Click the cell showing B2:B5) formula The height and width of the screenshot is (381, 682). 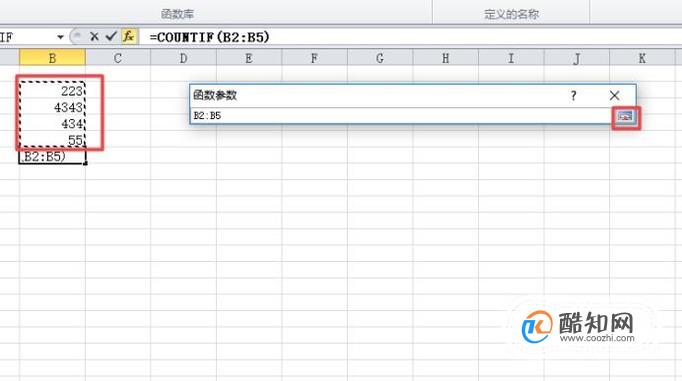click(x=52, y=156)
